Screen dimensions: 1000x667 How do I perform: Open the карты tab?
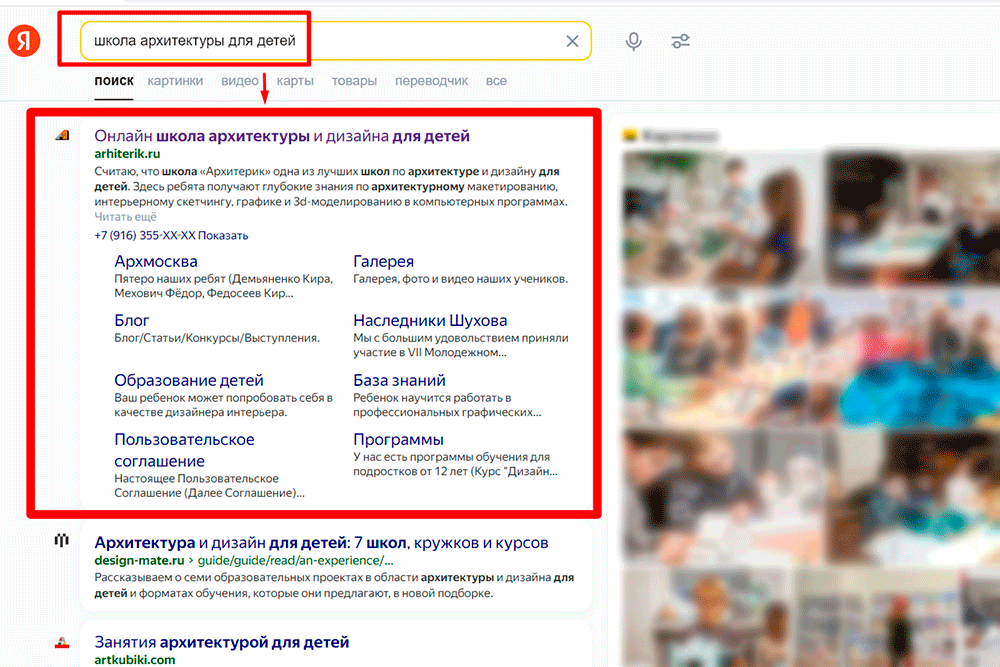click(295, 81)
